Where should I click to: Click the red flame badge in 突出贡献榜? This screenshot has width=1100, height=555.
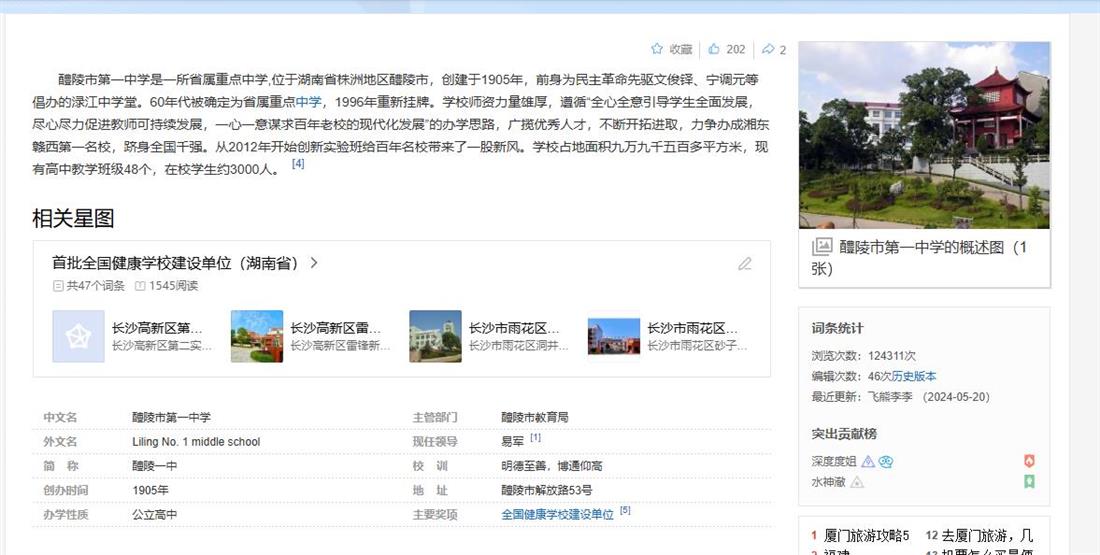1029,461
